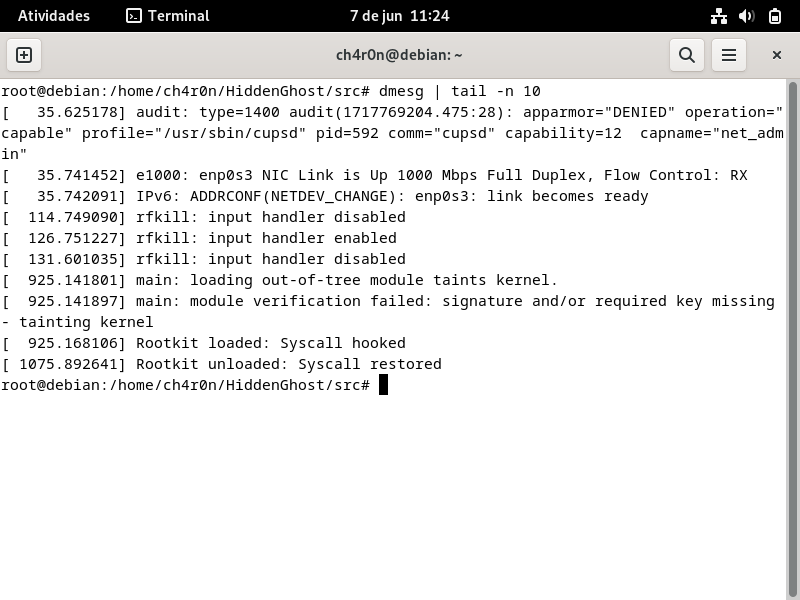Open the terminal hamburger menu
Screen dimensions: 800x600
(x=729, y=55)
